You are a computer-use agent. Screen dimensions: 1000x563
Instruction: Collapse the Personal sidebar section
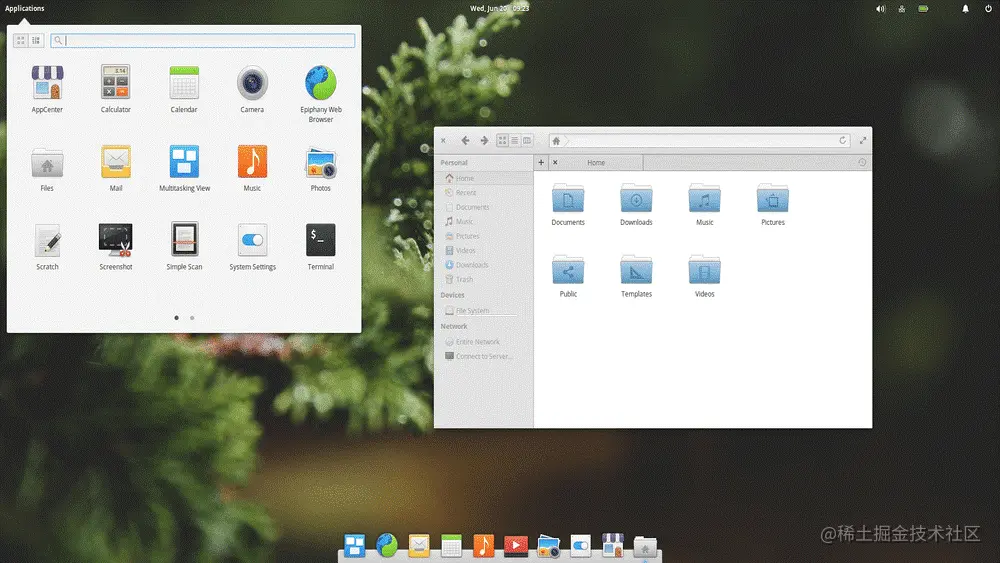coord(454,163)
